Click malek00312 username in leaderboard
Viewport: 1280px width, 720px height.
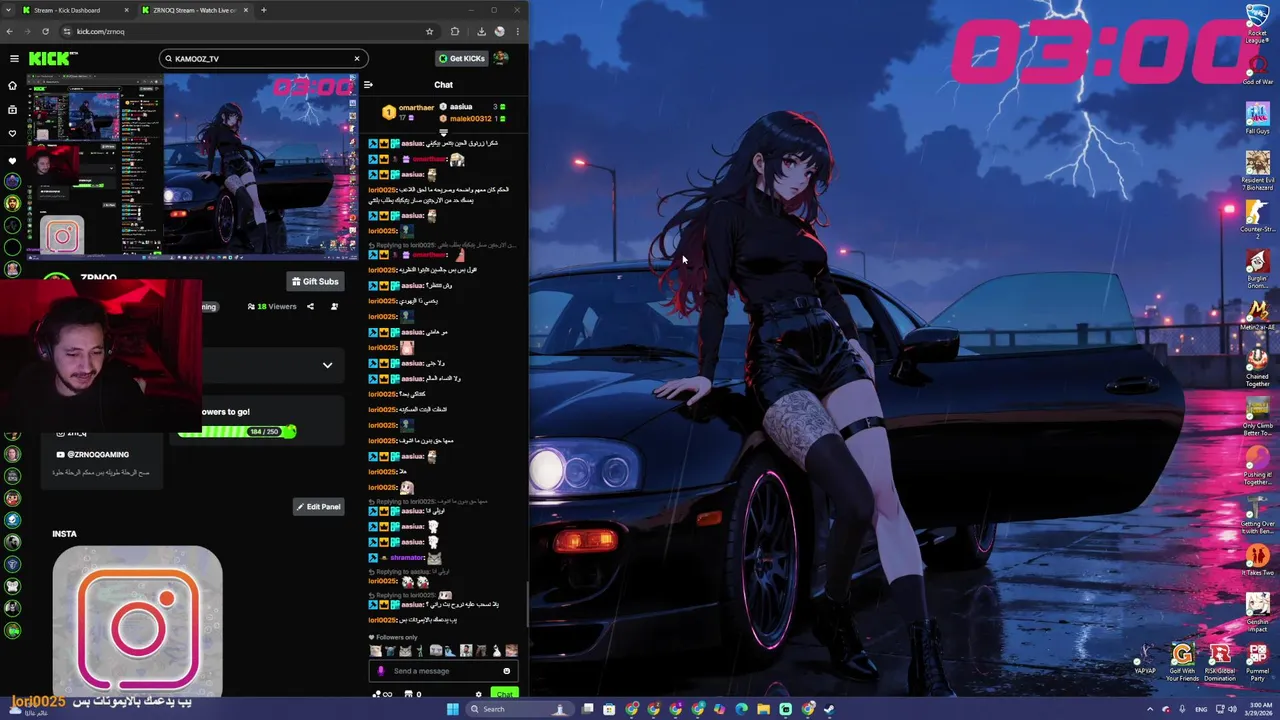click(470, 119)
